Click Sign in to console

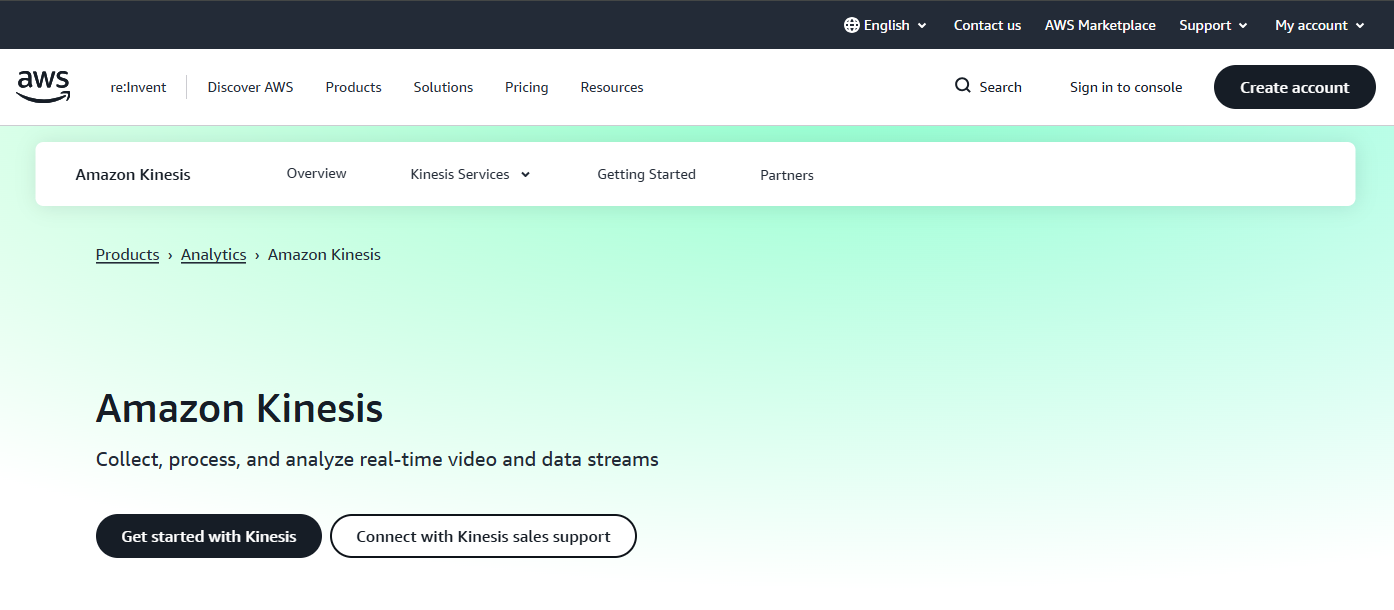[1125, 87]
